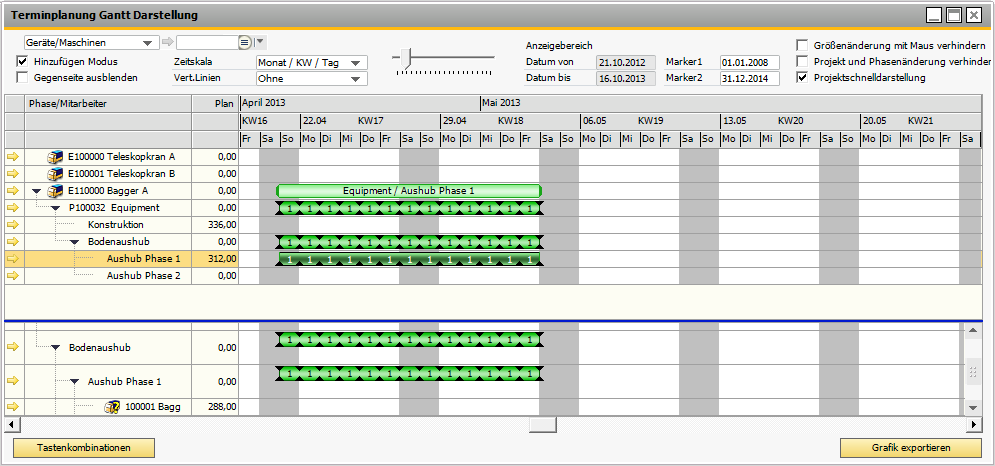Click lower pane scroll down arrow

coord(973,407)
